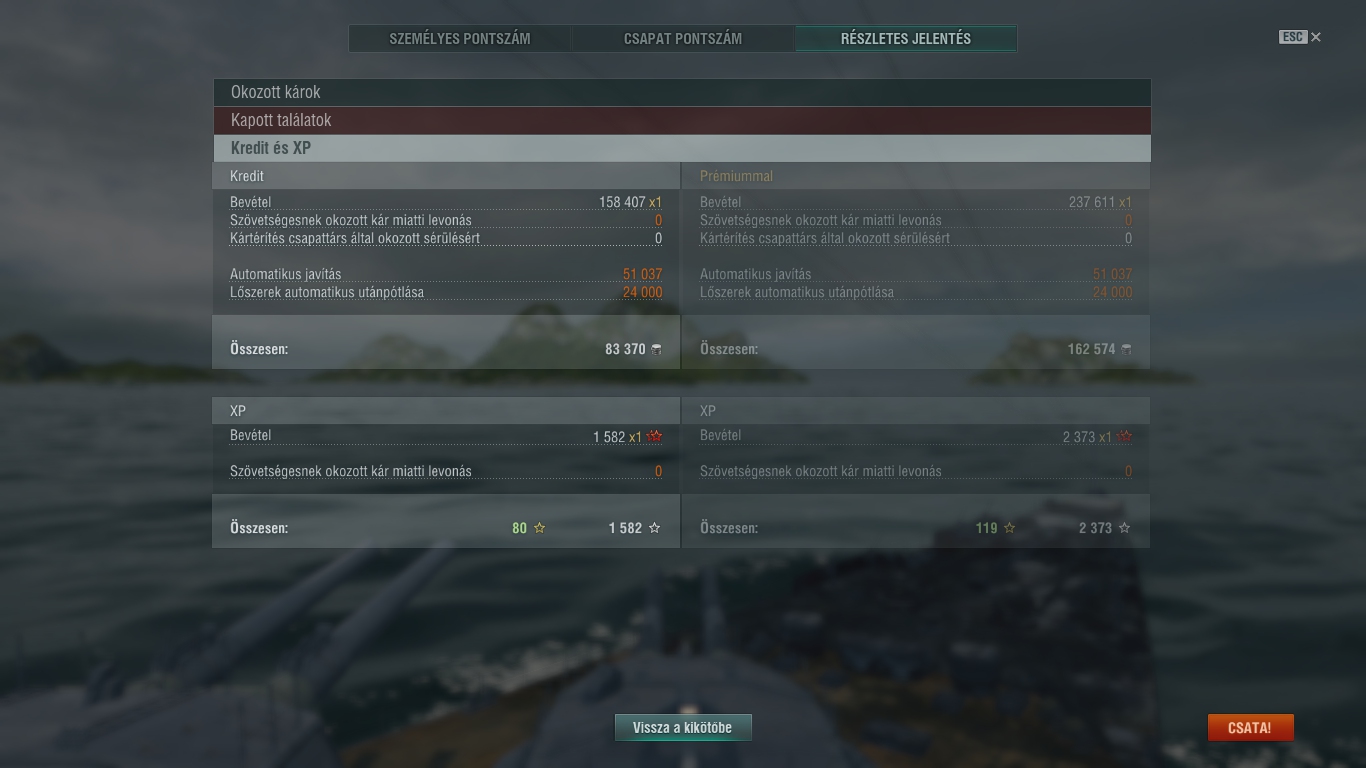
Task: Click the Prémiummal column header
Action: tap(736, 176)
